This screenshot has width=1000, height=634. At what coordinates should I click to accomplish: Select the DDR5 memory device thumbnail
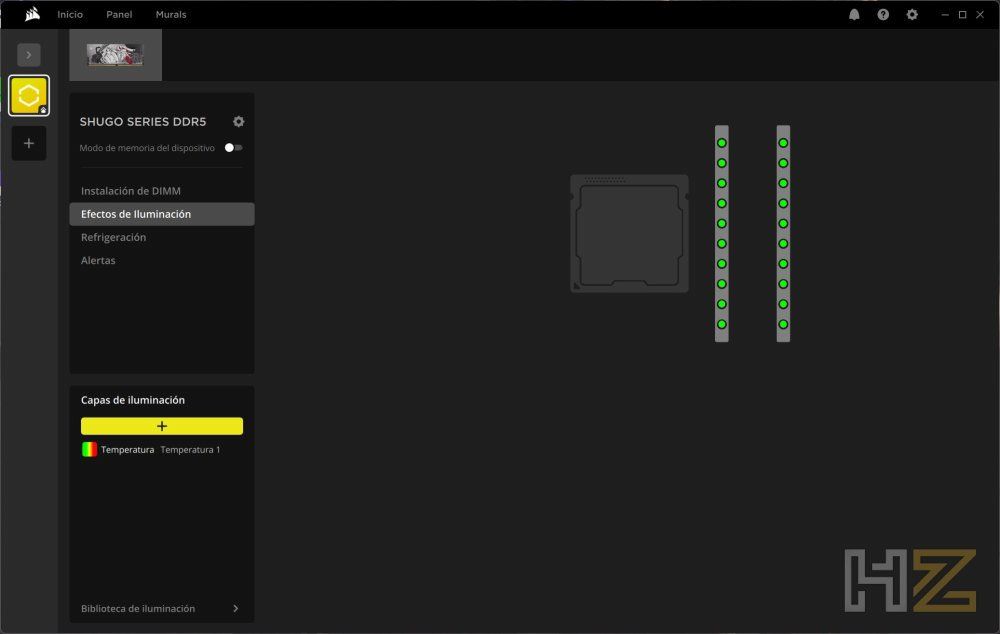pyautogui.click(x=115, y=55)
